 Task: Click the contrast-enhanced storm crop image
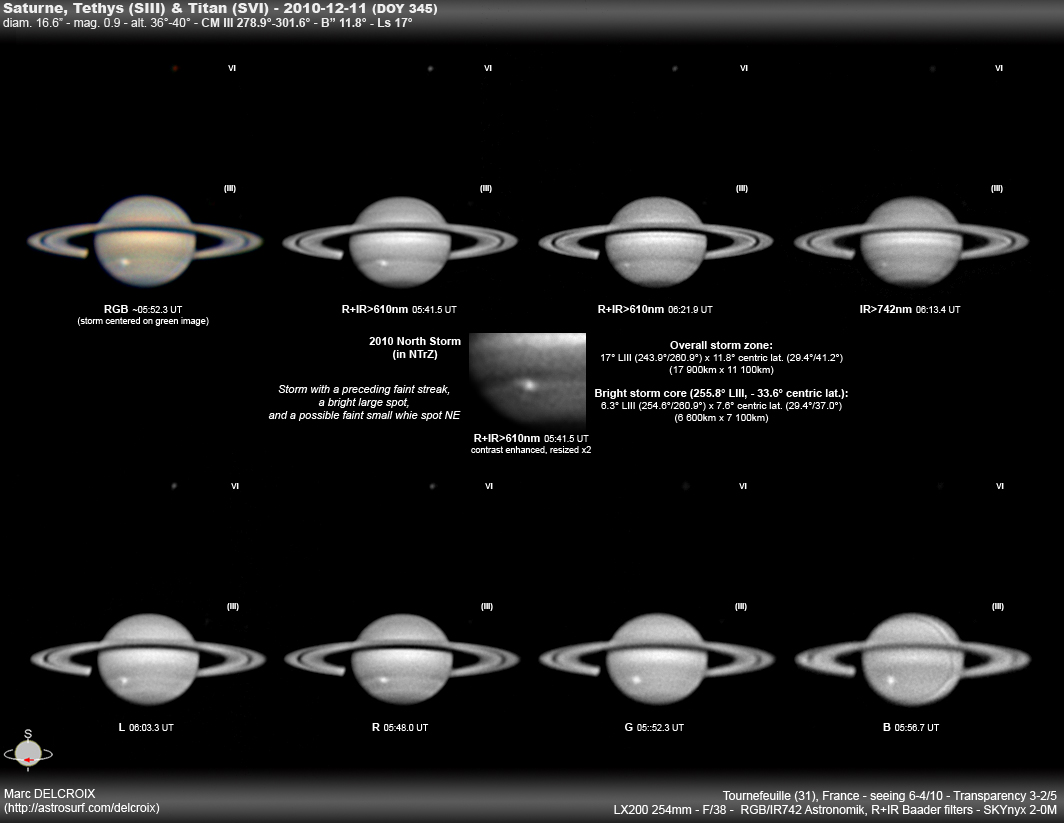click(527, 381)
